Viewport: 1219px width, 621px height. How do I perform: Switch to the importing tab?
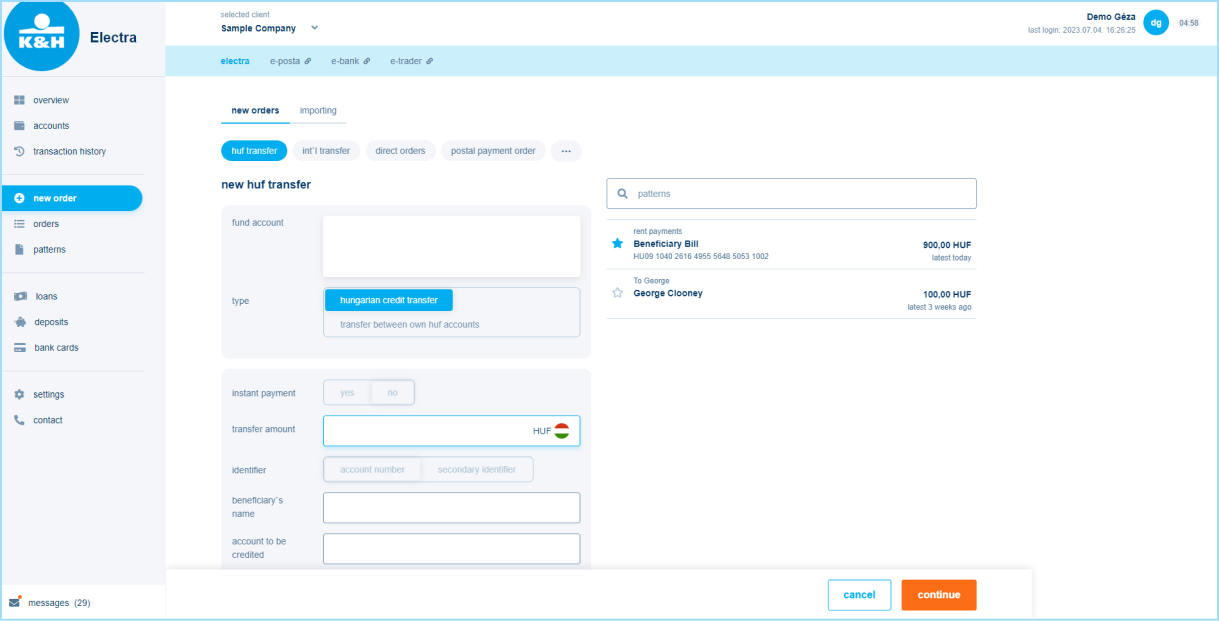tap(318, 110)
